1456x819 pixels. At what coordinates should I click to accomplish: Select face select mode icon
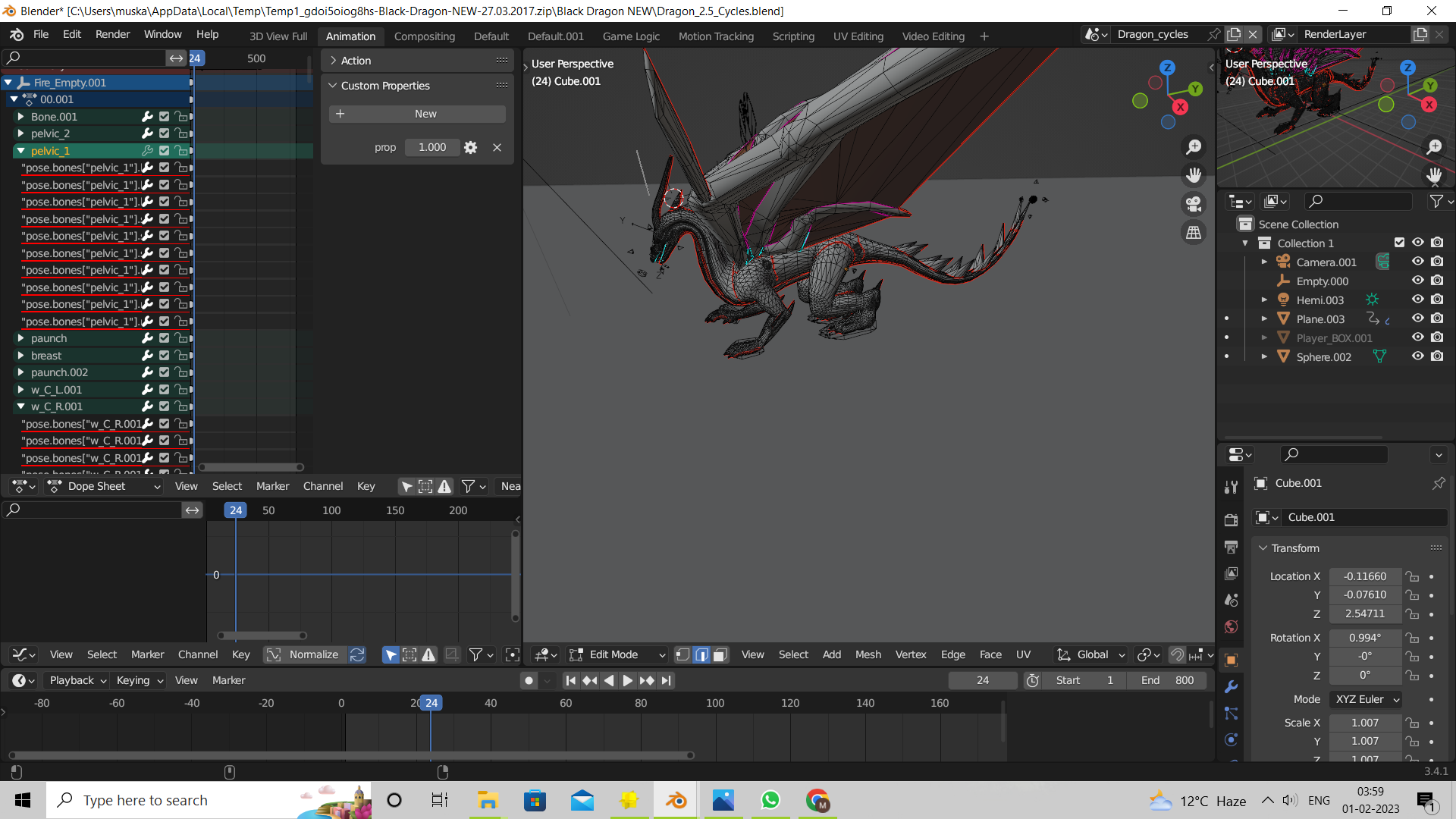(x=720, y=655)
